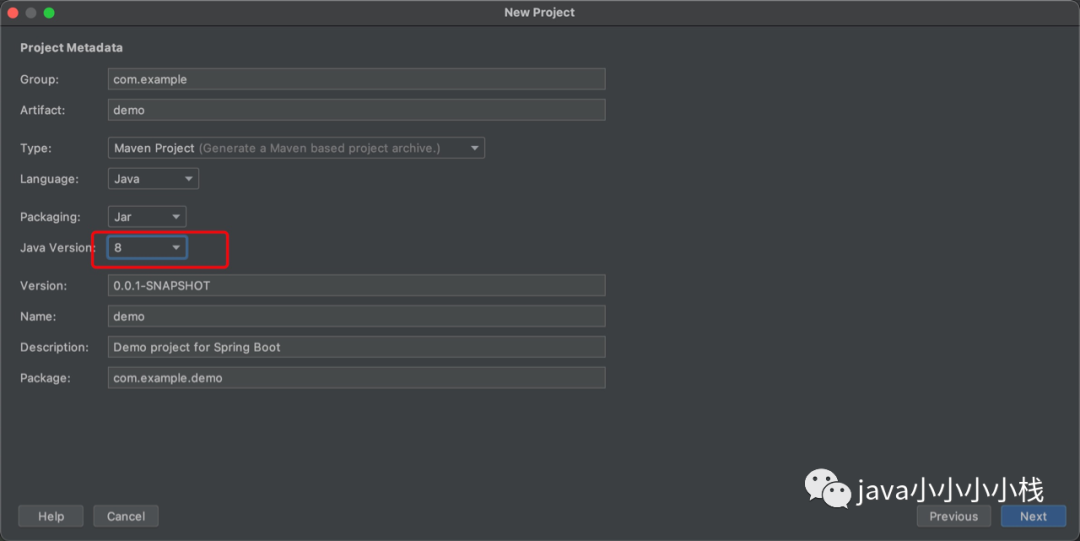This screenshot has width=1080, height=541.
Task: Click the WeChat logo icon in watermark
Action: pos(828,489)
